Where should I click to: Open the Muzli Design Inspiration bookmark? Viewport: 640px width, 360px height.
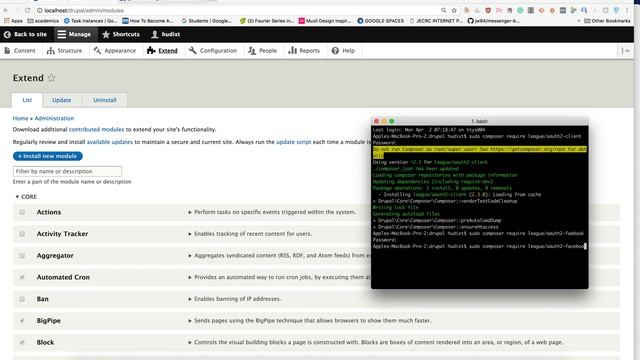pyautogui.click(x=325, y=21)
